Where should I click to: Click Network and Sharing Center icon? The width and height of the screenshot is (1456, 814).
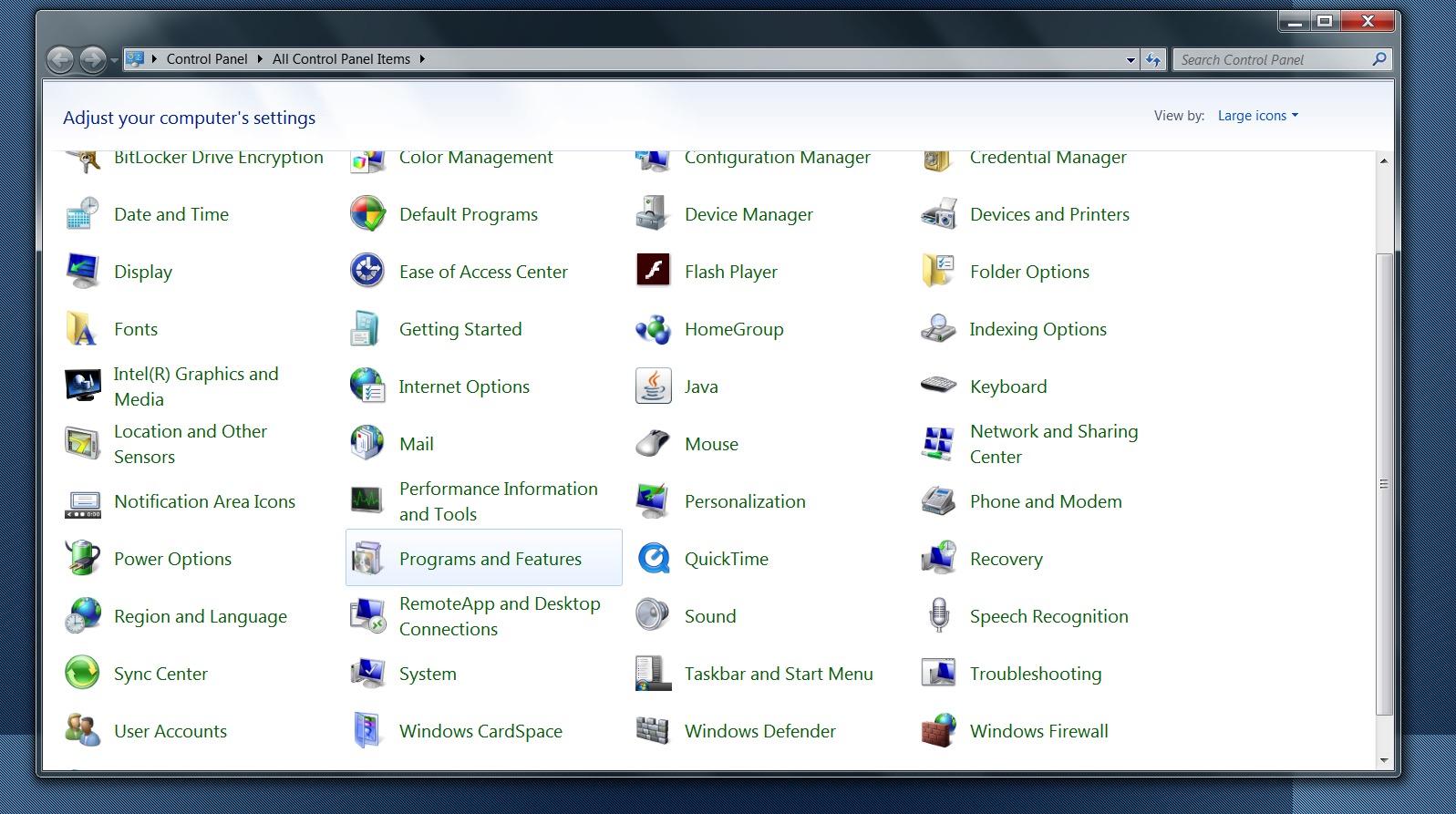click(x=939, y=444)
